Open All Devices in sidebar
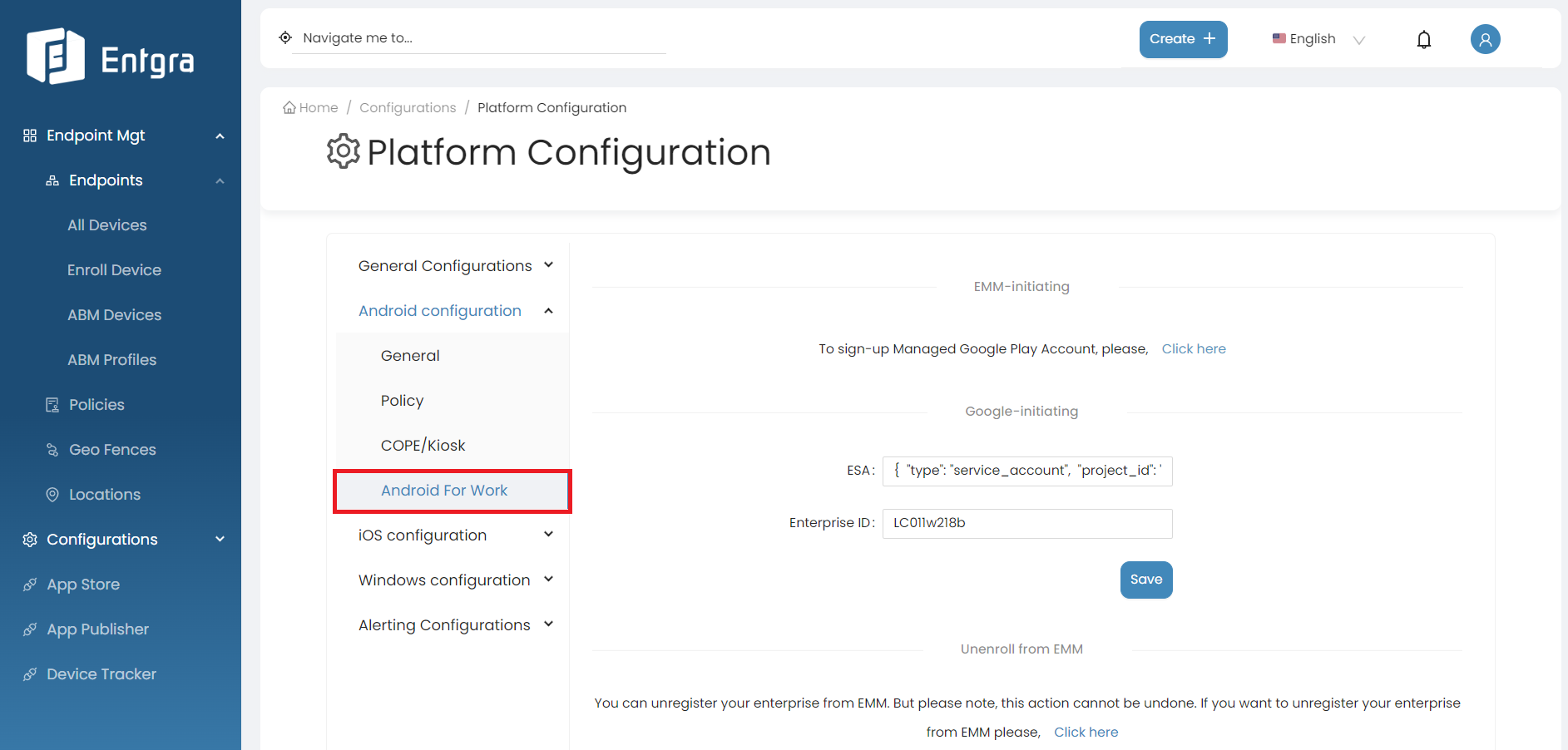The image size is (1568, 750). (x=107, y=225)
